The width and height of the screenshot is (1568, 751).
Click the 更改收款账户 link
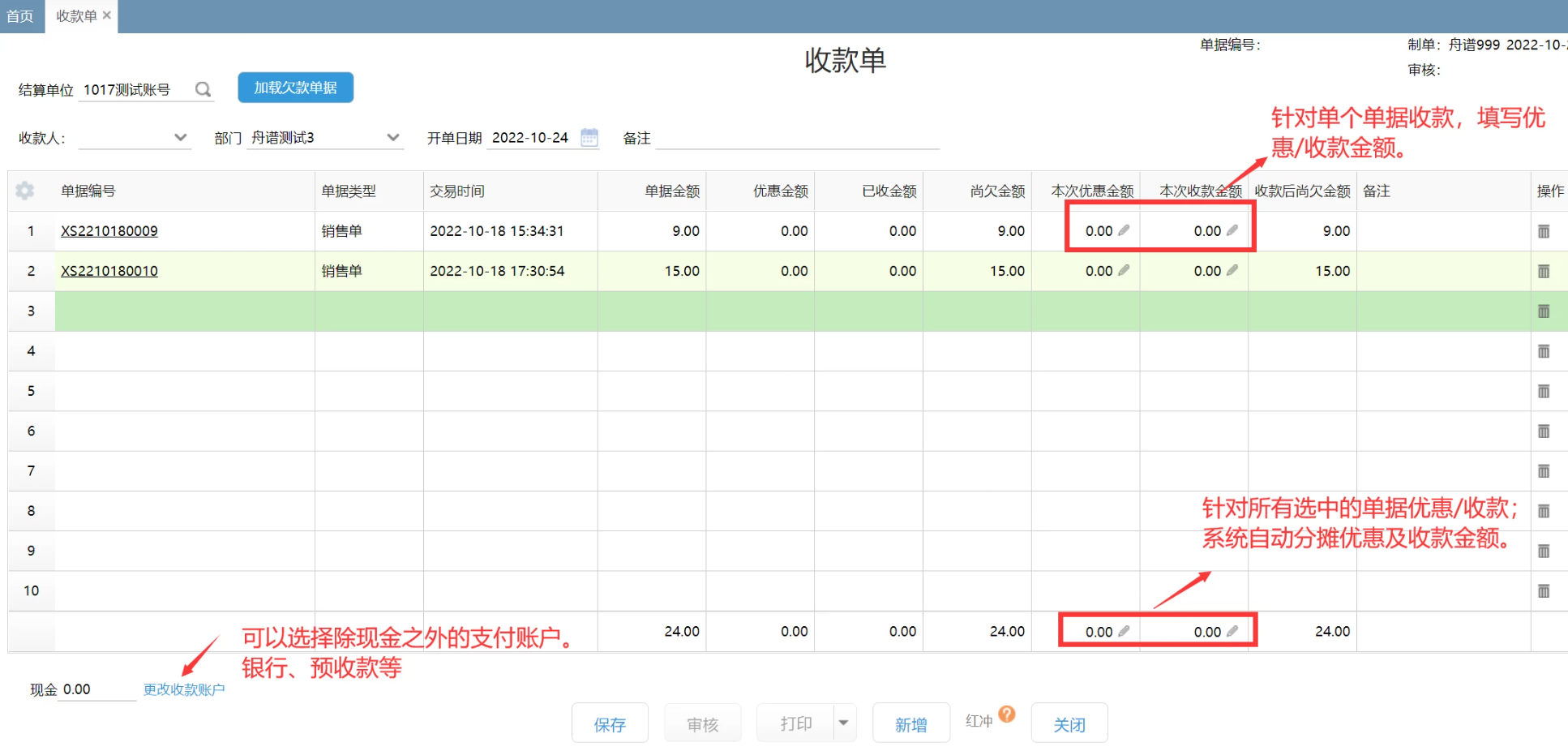184,689
